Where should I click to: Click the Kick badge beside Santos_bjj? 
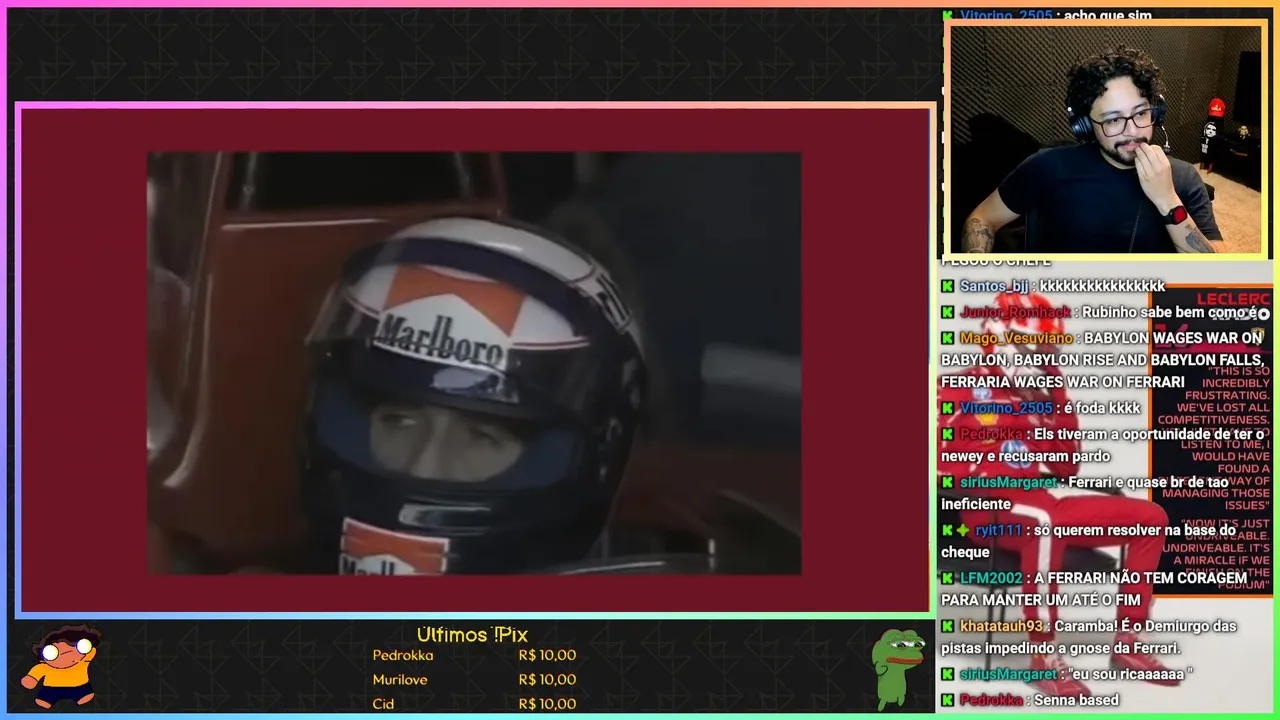947,286
